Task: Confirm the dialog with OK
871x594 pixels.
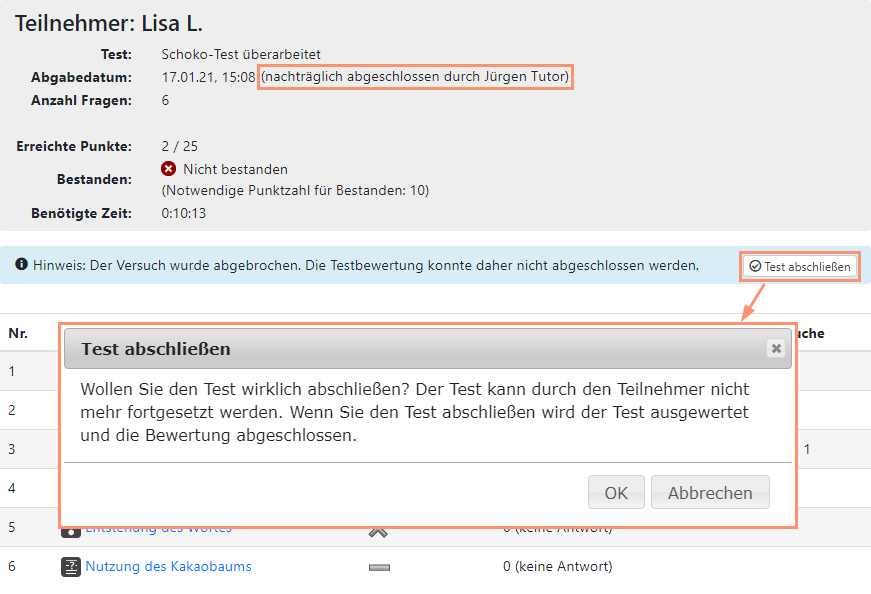Action: [x=615, y=492]
